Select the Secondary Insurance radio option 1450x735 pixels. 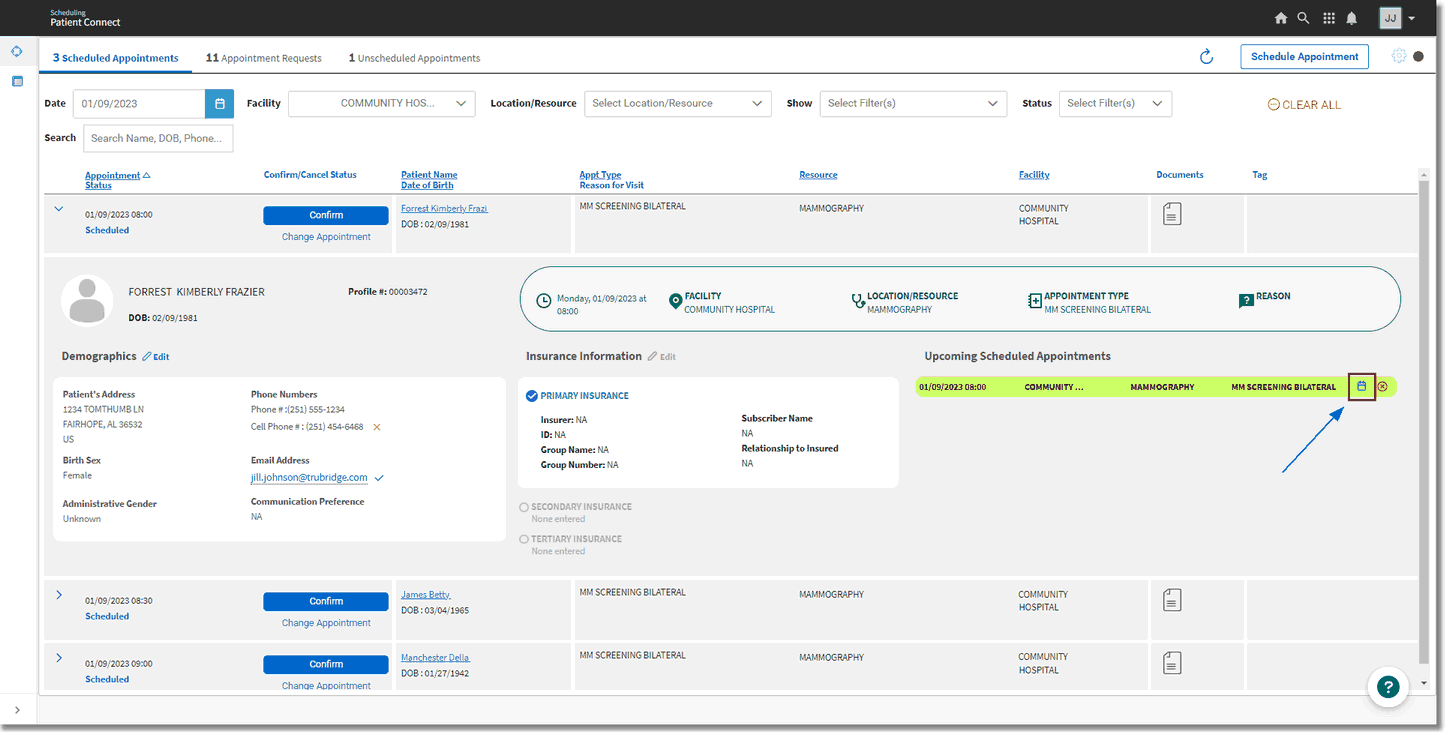(x=524, y=507)
